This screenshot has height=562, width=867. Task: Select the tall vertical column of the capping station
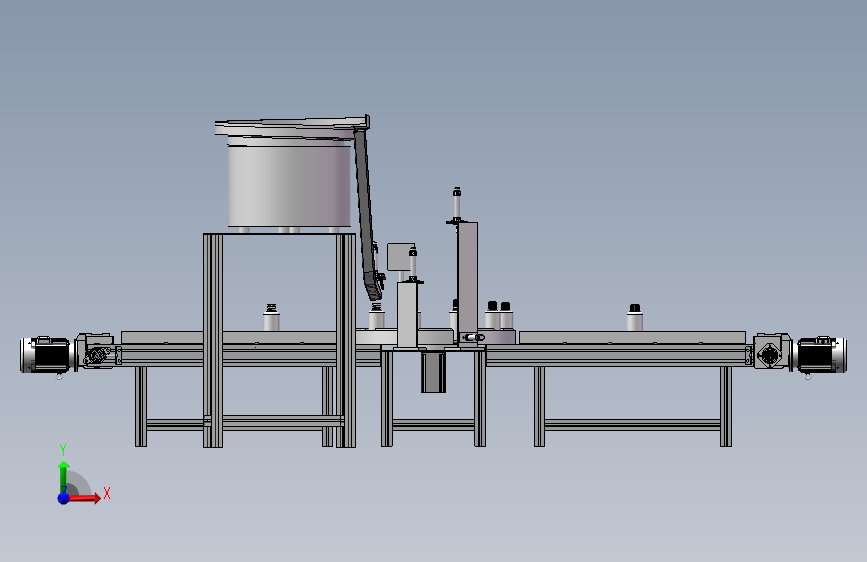(x=468, y=284)
